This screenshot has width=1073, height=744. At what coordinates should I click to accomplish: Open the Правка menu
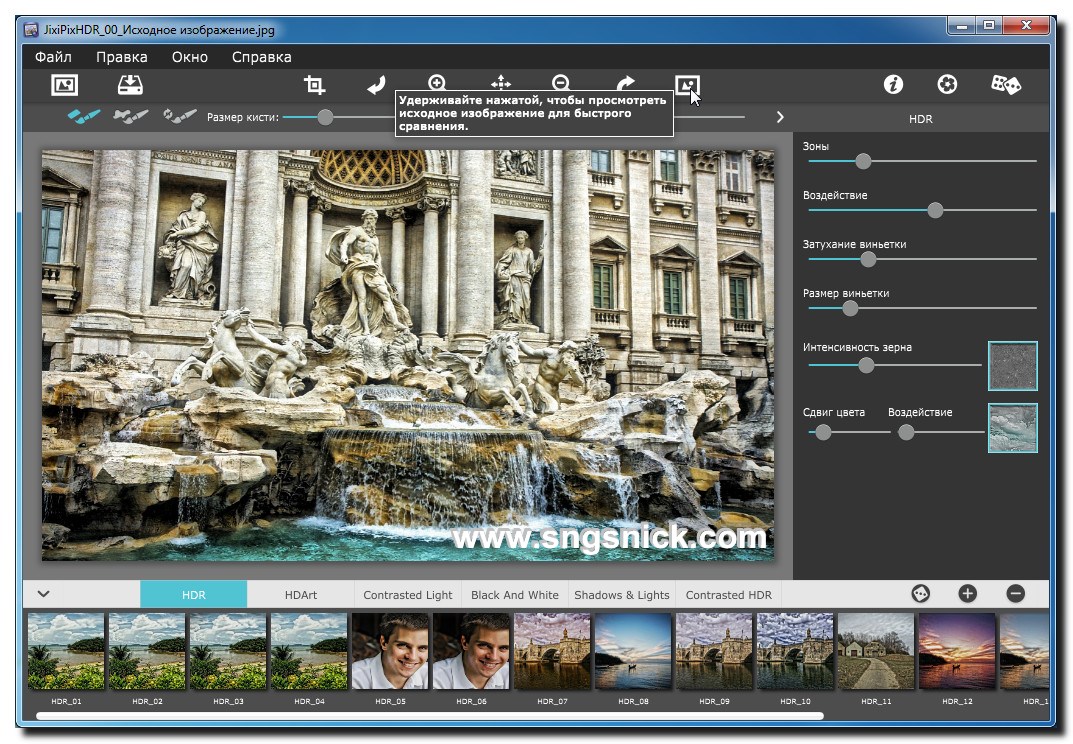coord(122,57)
